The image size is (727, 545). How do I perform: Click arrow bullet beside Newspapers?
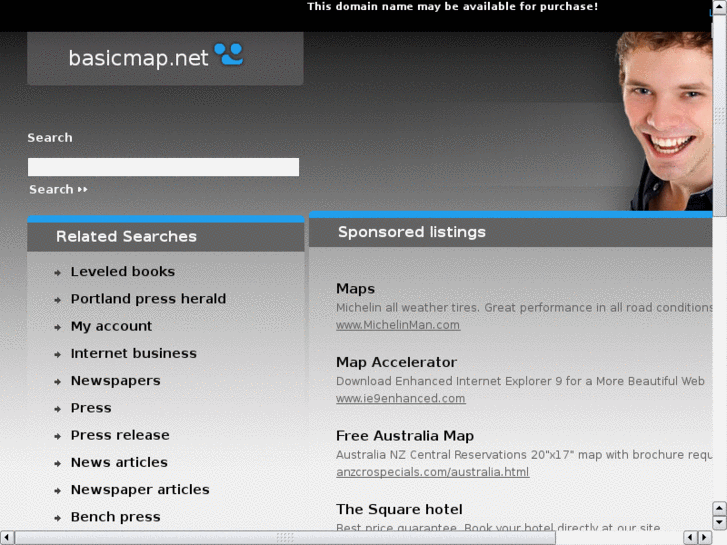click(x=57, y=382)
